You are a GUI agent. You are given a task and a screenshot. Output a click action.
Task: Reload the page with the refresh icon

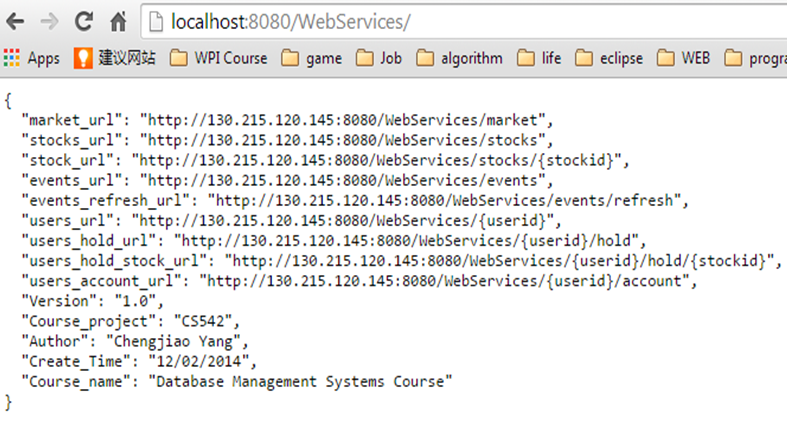84,22
